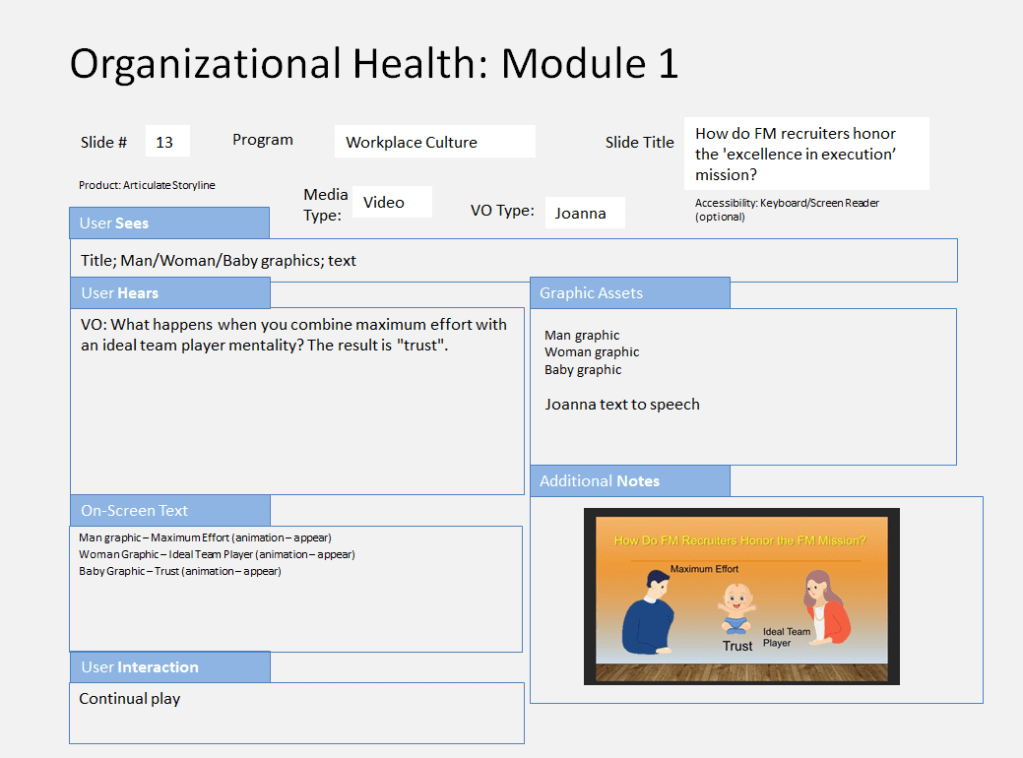This screenshot has height=758, width=1023.
Task: Click the VO script text about trust
Action: click(x=294, y=334)
